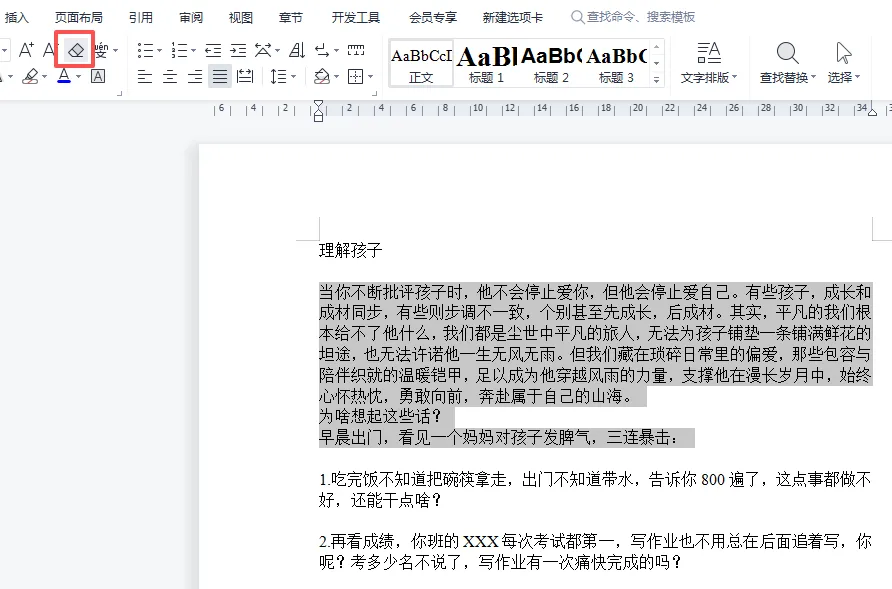Click the character border icon
Screen dimensions: 892x589
click(98, 76)
